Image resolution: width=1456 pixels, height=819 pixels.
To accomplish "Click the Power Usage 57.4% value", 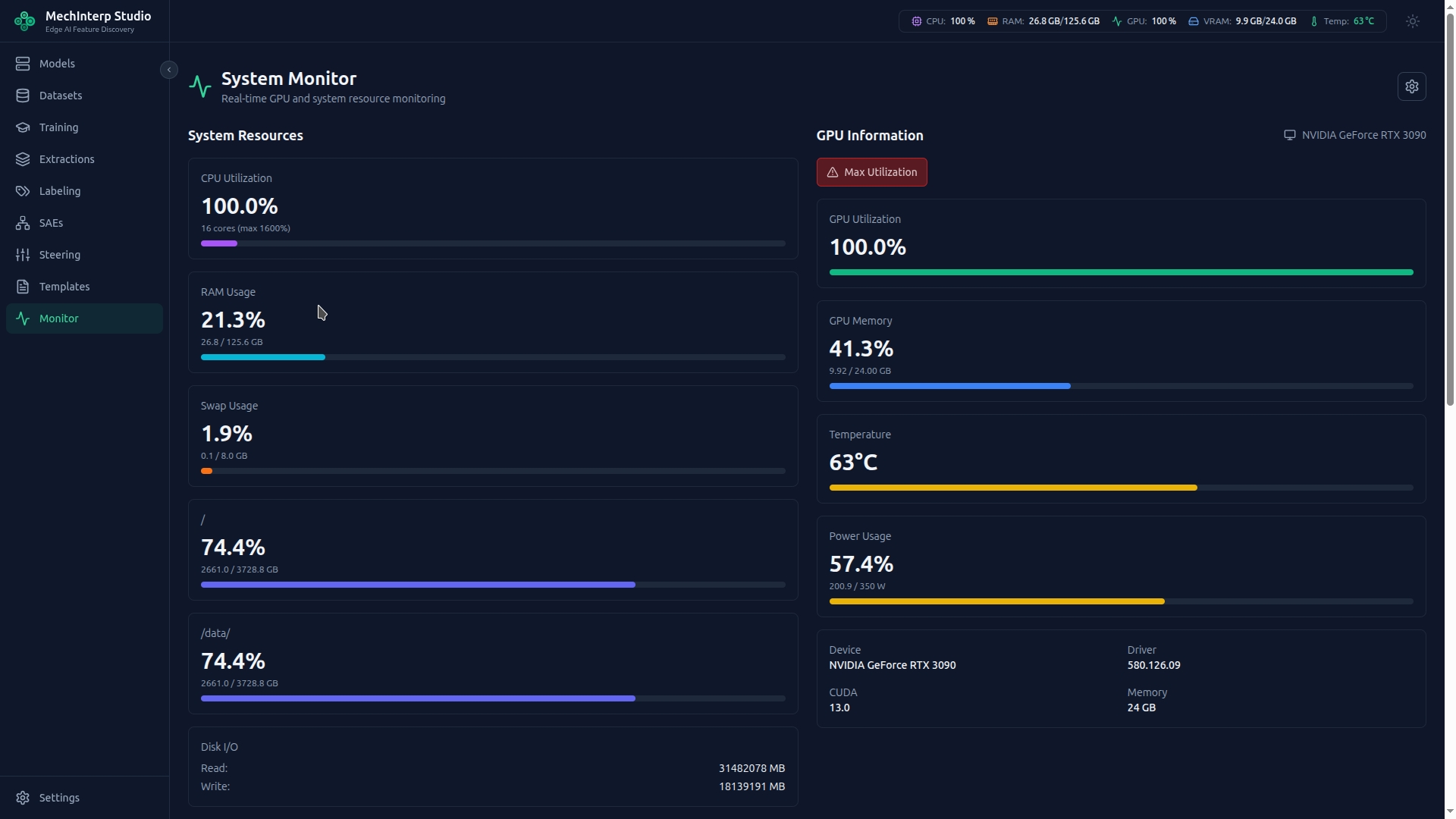I will (861, 564).
